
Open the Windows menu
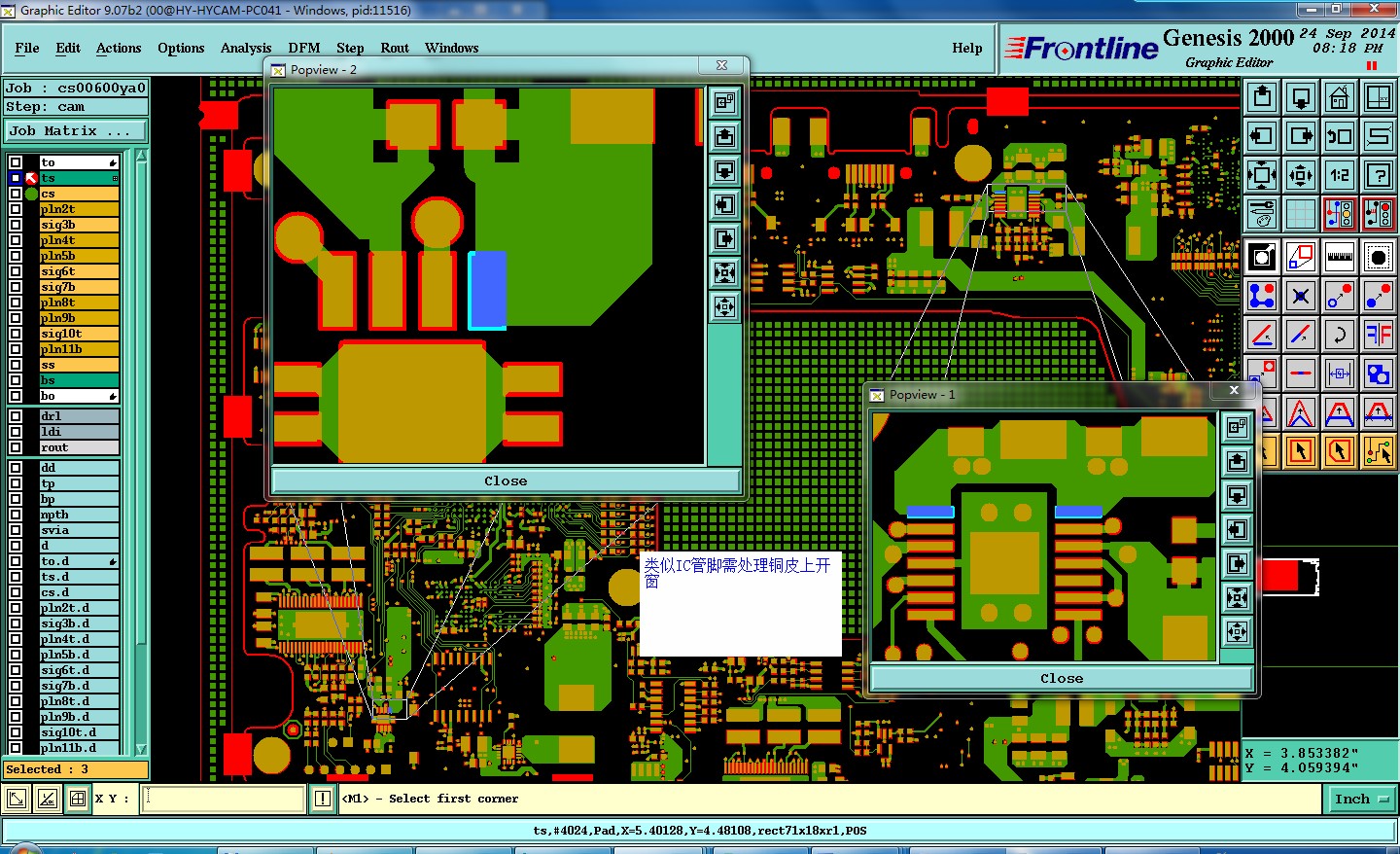point(452,48)
